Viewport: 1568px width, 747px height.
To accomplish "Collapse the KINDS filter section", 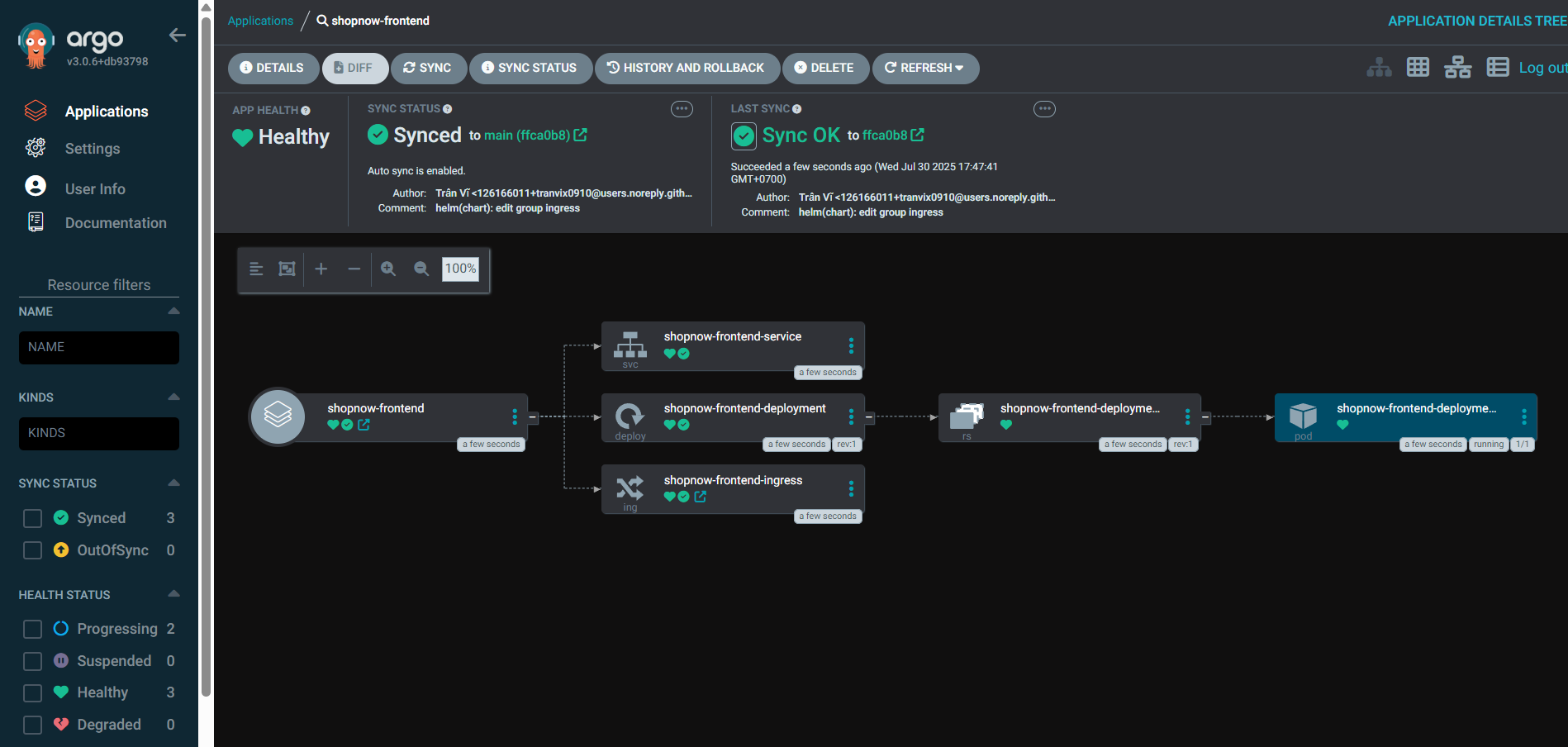I will tap(173, 397).
